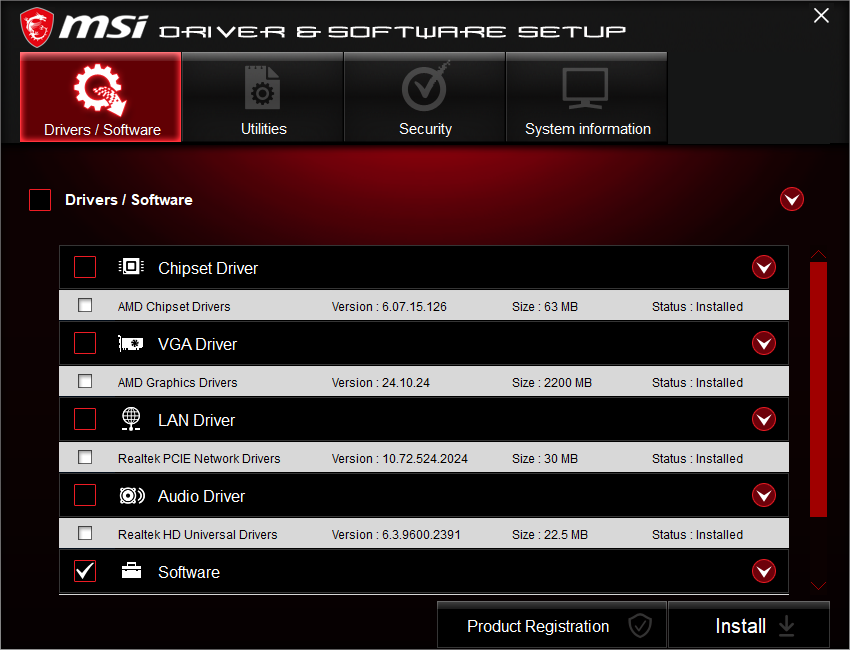The height and width of the screenshot is (650, 850).
Task: Check the VGA Driver category checkbox
Action: click(85, 343)
